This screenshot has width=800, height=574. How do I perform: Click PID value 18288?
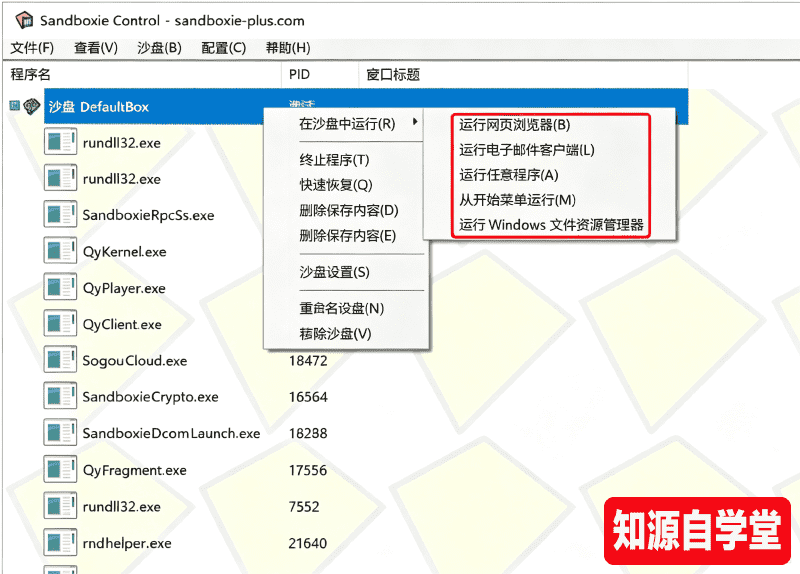pyautogui.click(x=308, y=433)
